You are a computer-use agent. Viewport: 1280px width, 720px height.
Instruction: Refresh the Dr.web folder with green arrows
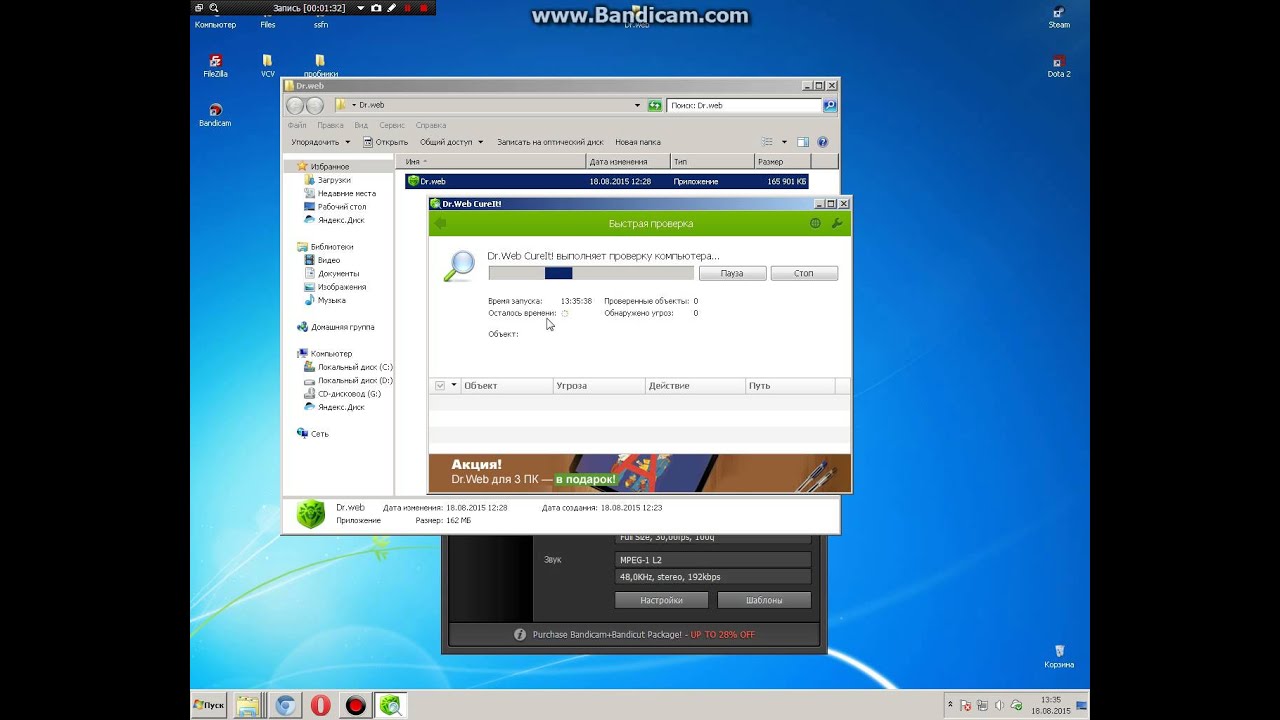(x=655, y=105)
